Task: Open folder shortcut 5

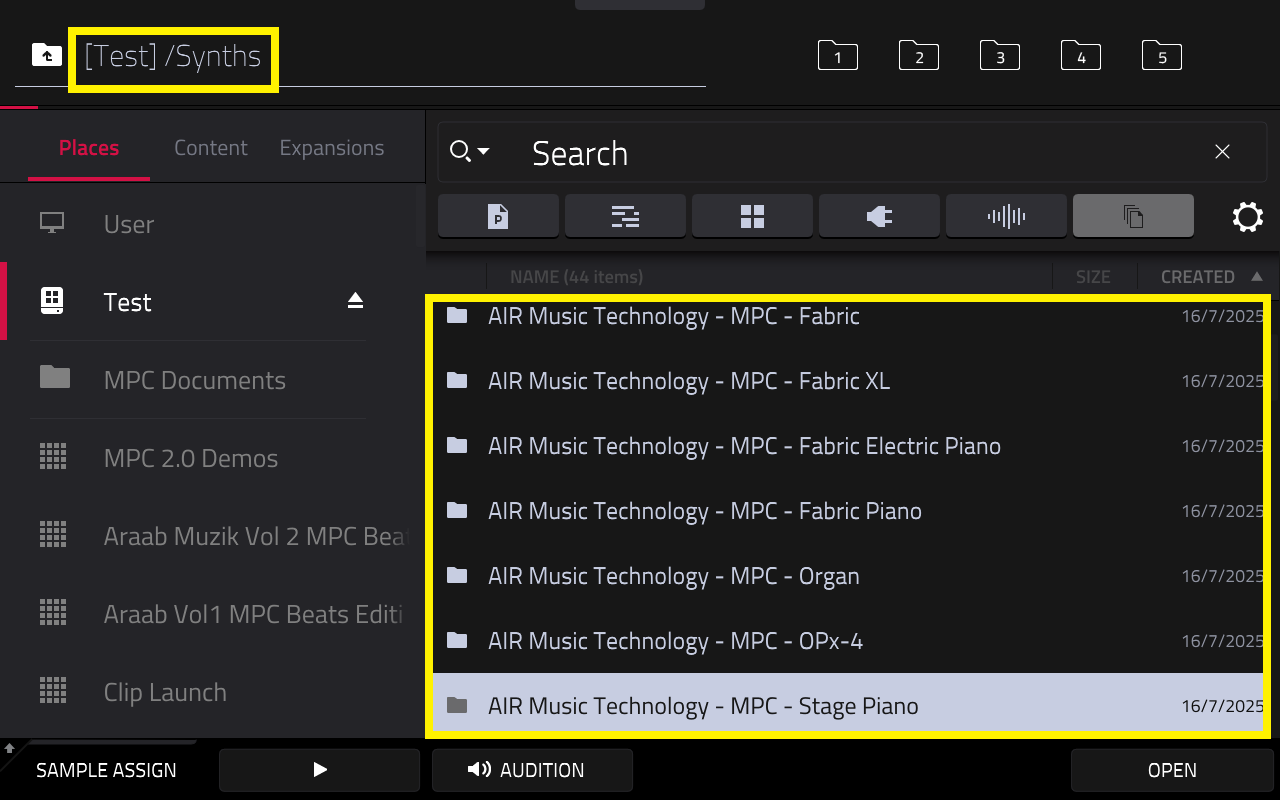Action: tap(1162, 56)
